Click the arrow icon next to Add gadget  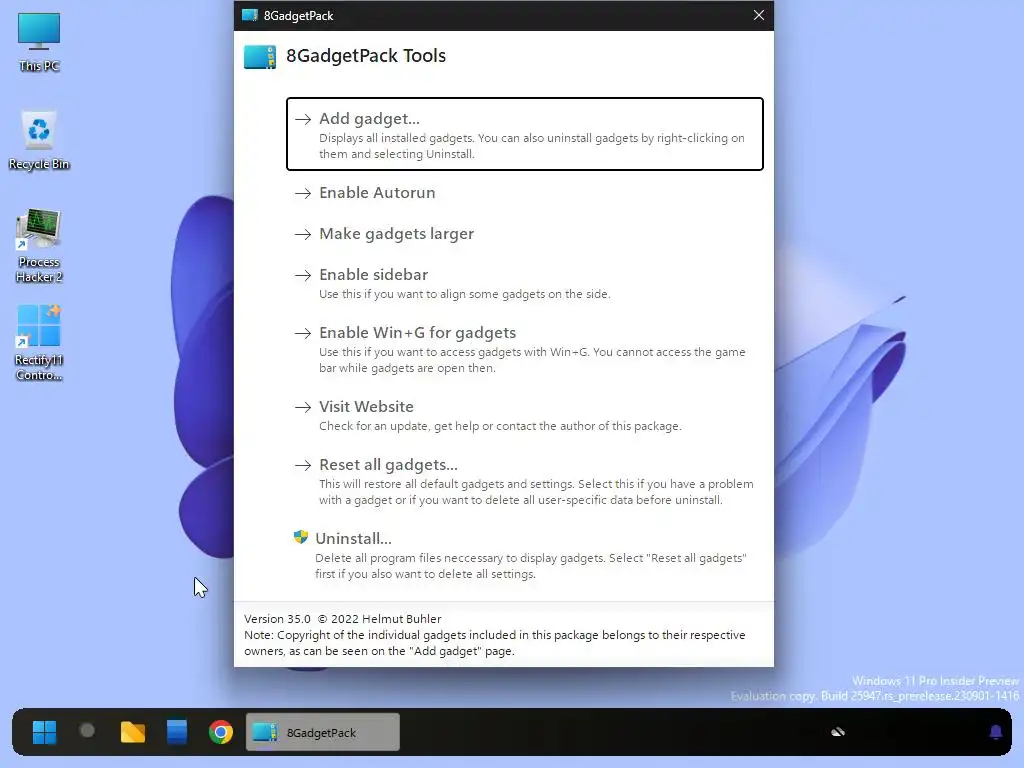(302, 120)
